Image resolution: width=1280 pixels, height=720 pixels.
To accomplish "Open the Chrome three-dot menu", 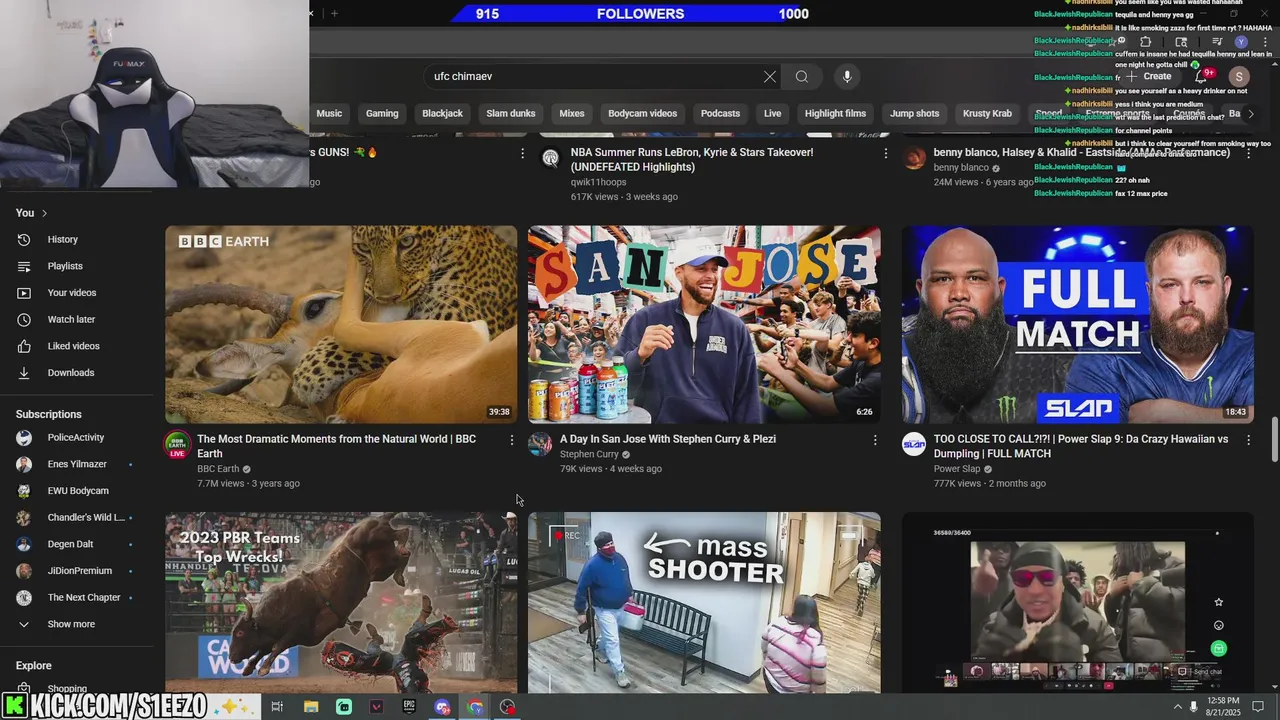I will [x=1263, y=42].
